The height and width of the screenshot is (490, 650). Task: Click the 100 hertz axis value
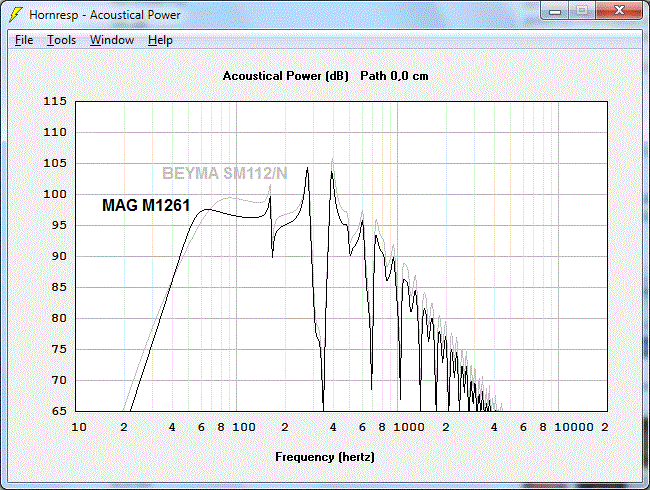coord(244,427)
